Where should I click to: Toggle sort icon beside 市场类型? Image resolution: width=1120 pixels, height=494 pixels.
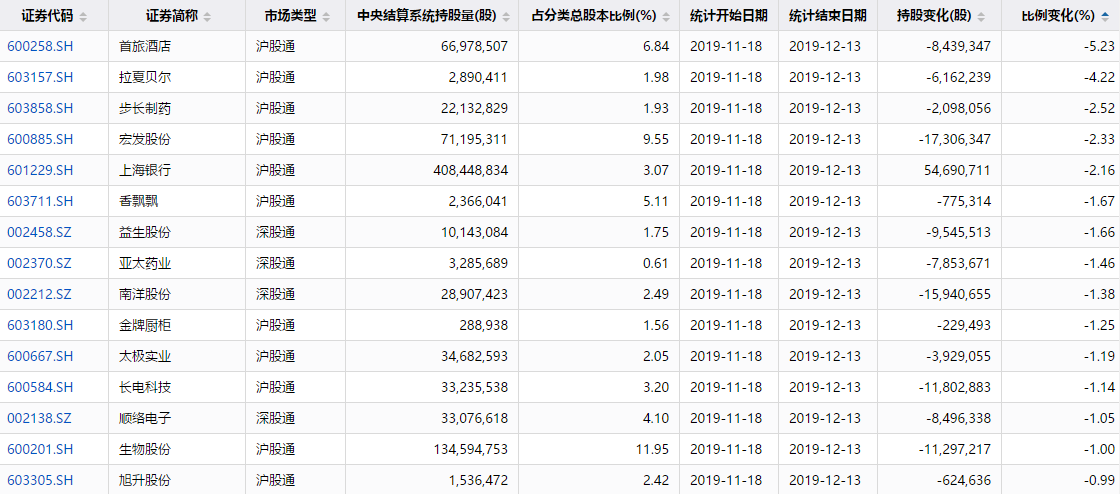(x=326, y=16)
